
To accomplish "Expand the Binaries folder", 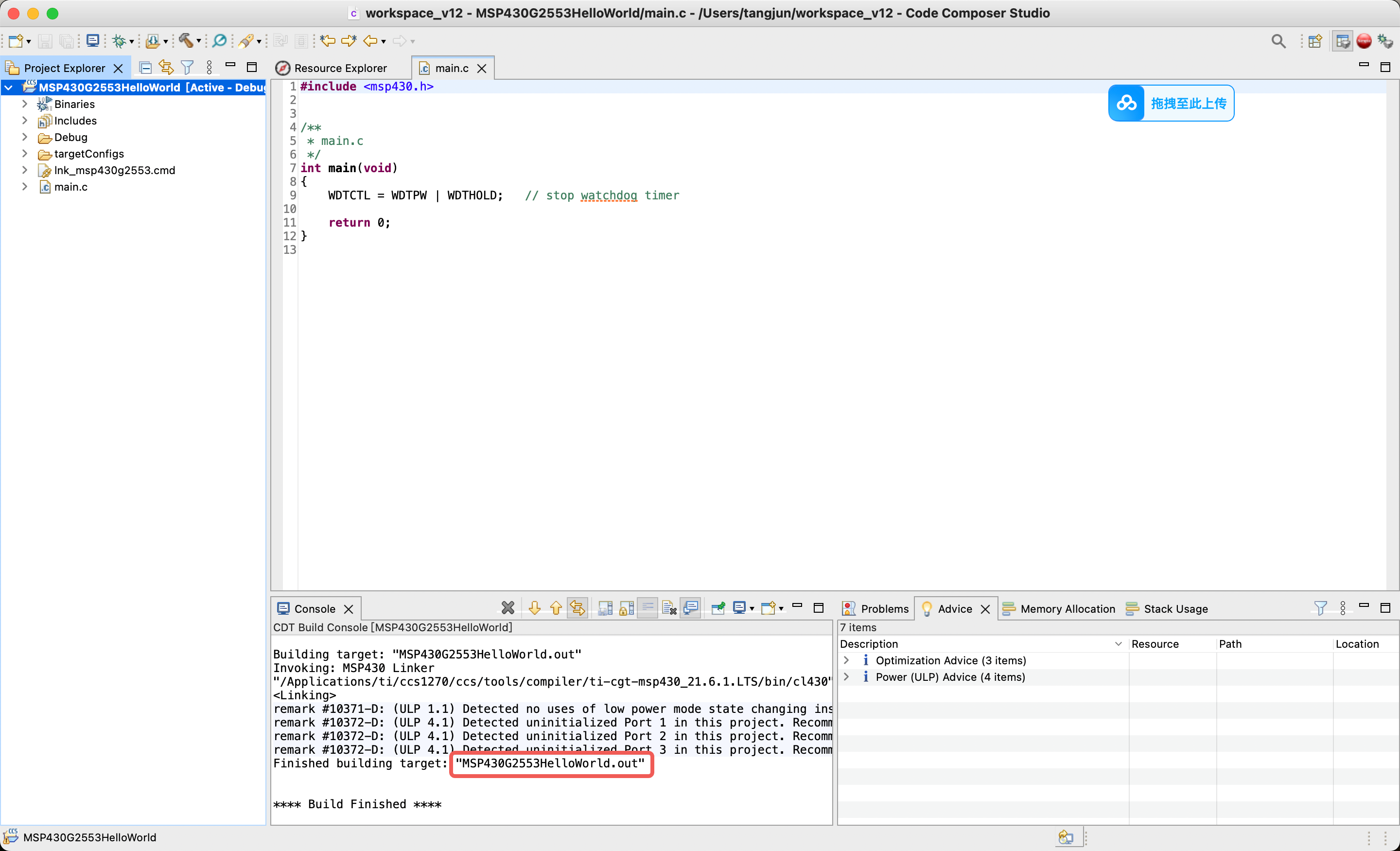I will tap(24, 104).
